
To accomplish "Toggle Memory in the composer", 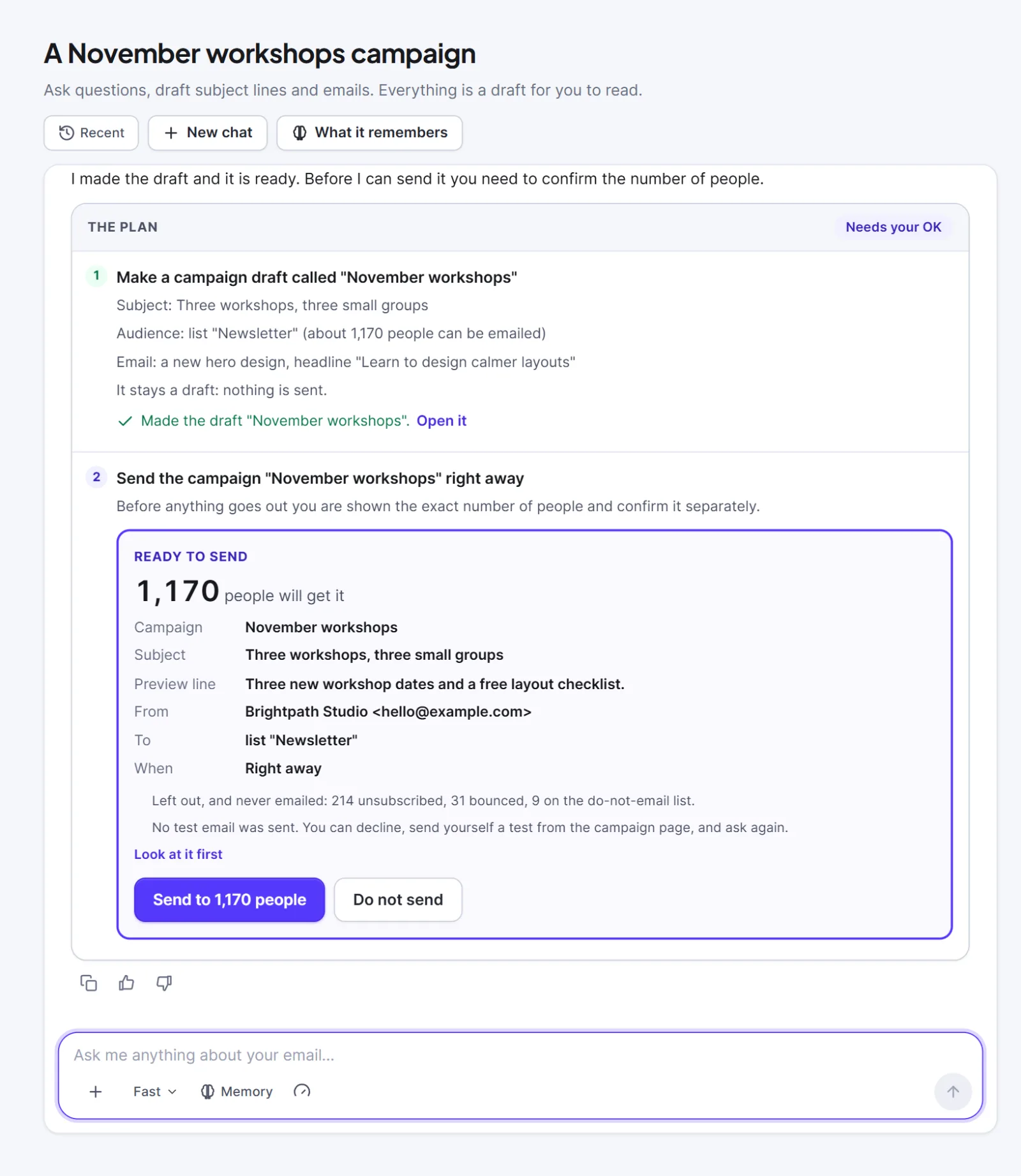I will point(237,1092).
